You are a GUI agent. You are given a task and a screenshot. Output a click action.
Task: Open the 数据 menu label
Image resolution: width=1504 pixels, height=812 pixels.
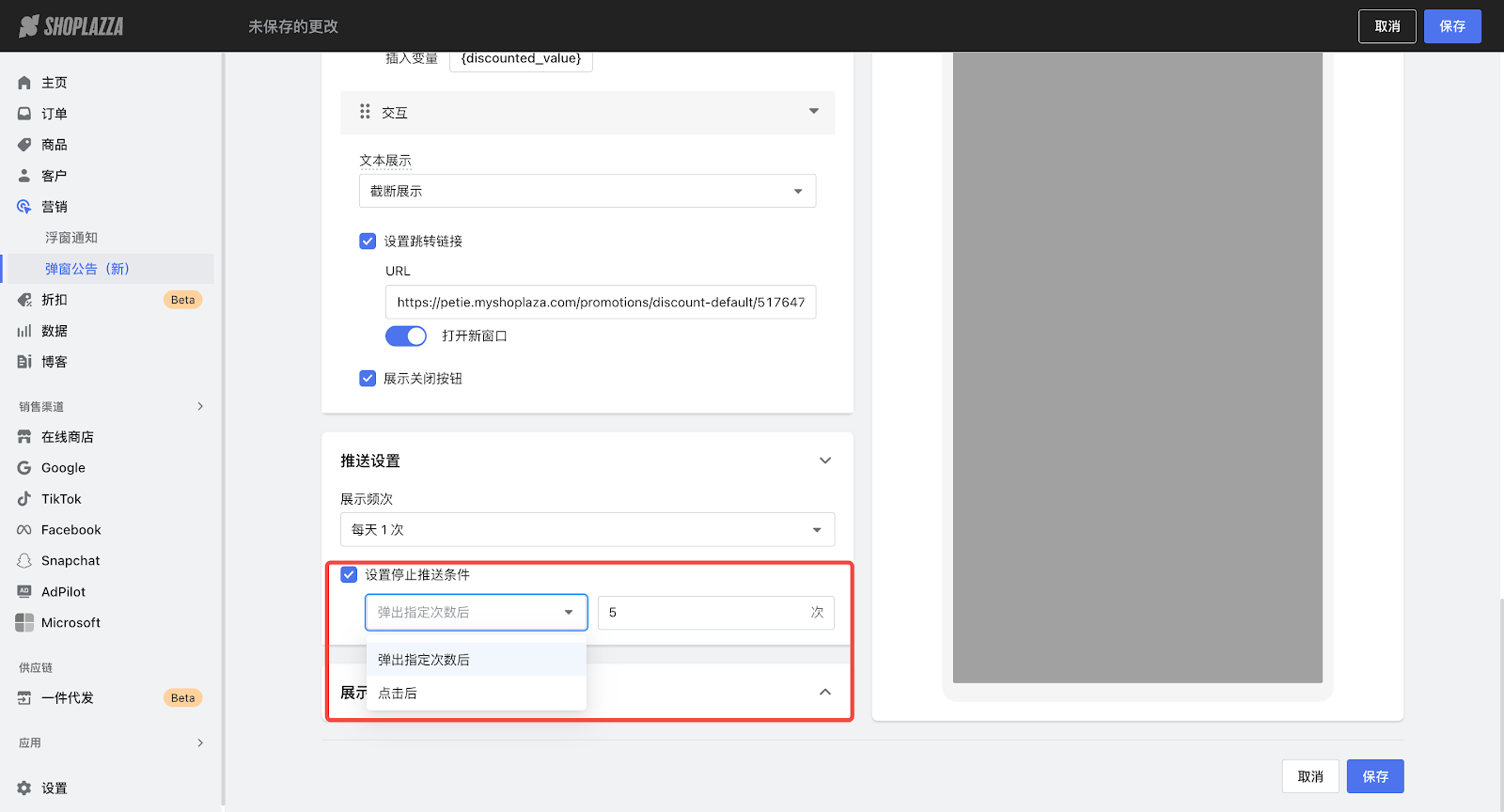click(55, 331)
